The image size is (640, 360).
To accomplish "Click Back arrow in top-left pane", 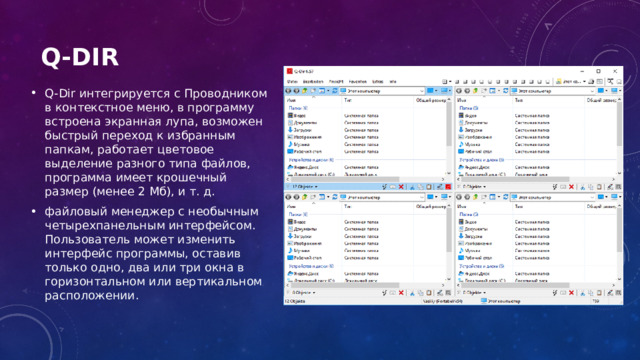I will tap(289, 91).
